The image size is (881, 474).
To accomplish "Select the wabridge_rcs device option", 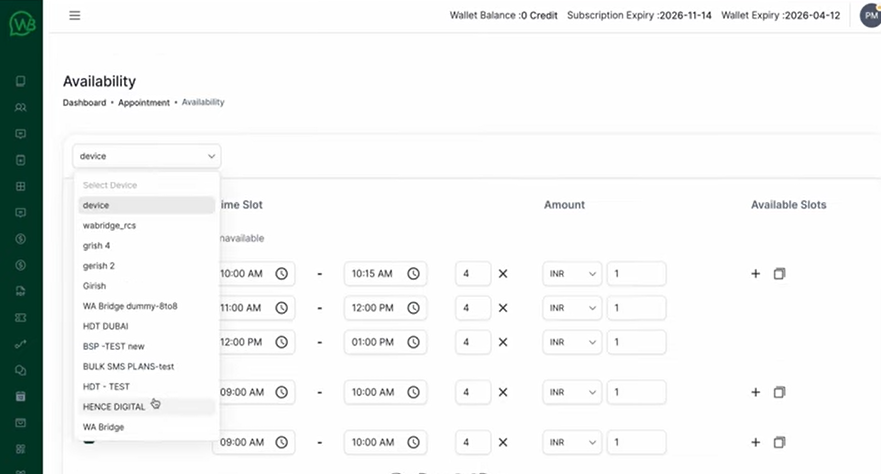I will tap(109, 225).
